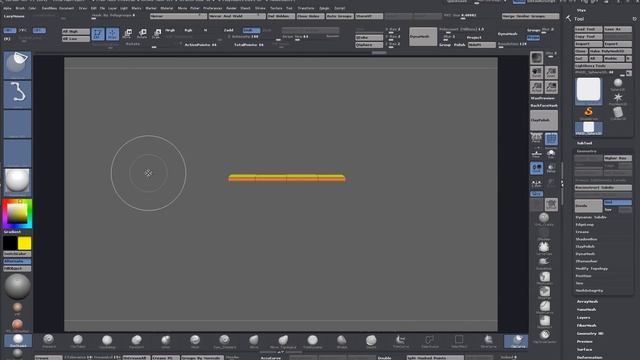
Task: Select the TrimCurve brush in bottom shelf
Action: point(400,341)
